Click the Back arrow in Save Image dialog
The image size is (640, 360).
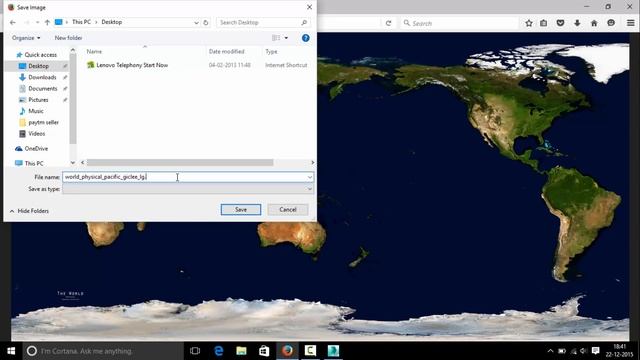(x=13, y=22)
